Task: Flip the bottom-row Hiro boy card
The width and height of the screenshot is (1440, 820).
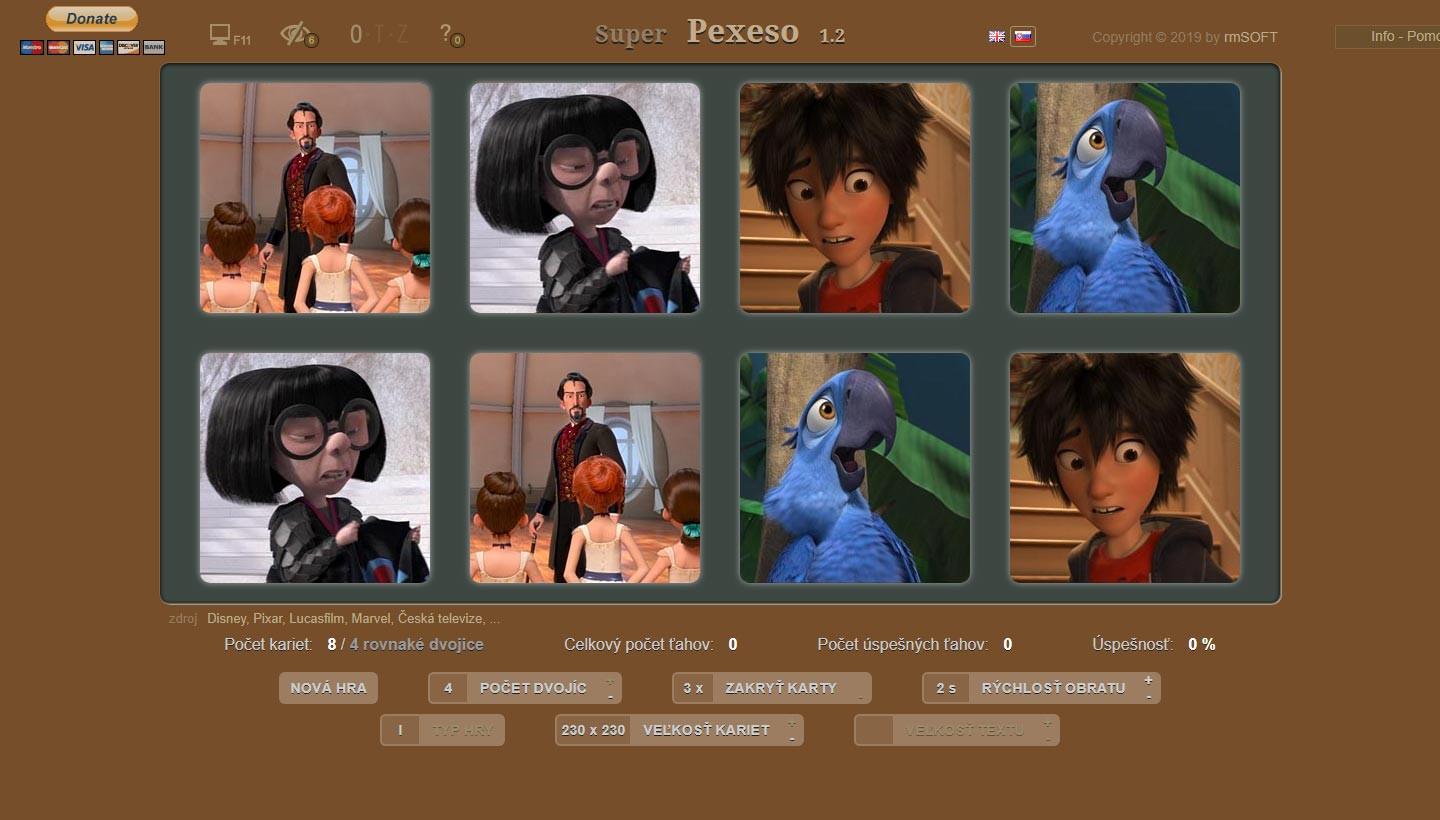Action: (1125, 468)
